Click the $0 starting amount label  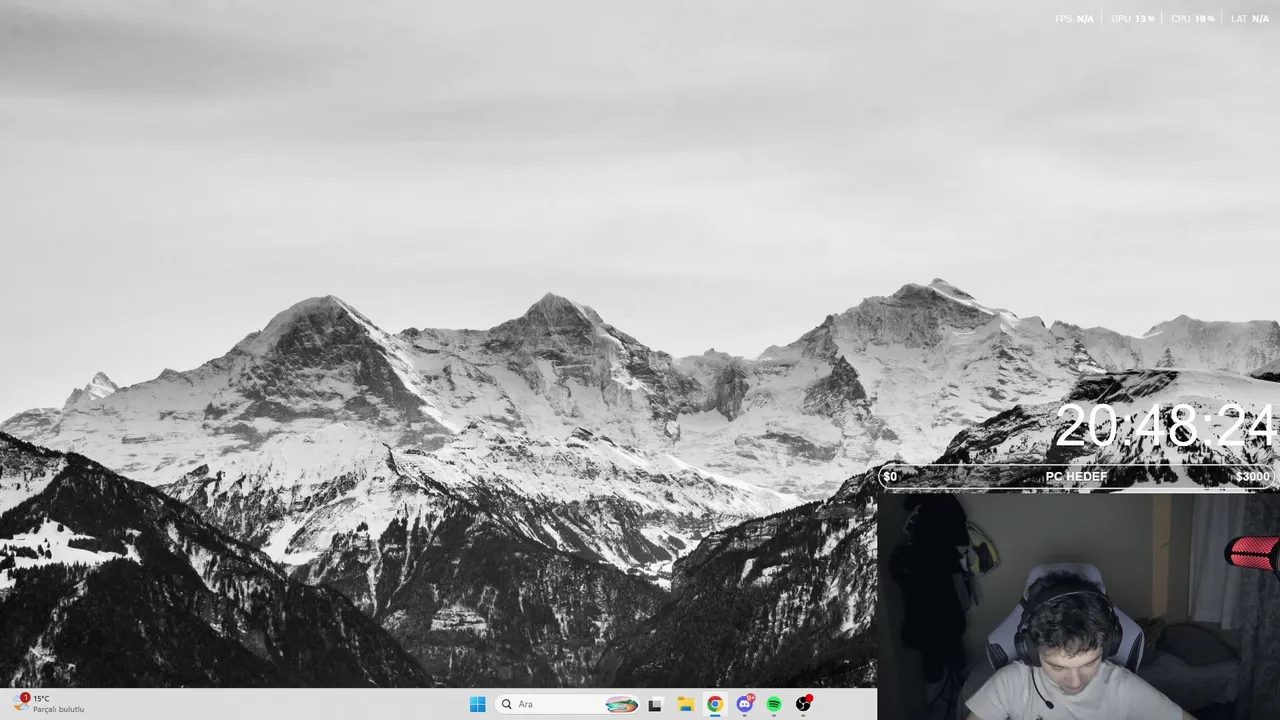[x=890, y=477]
